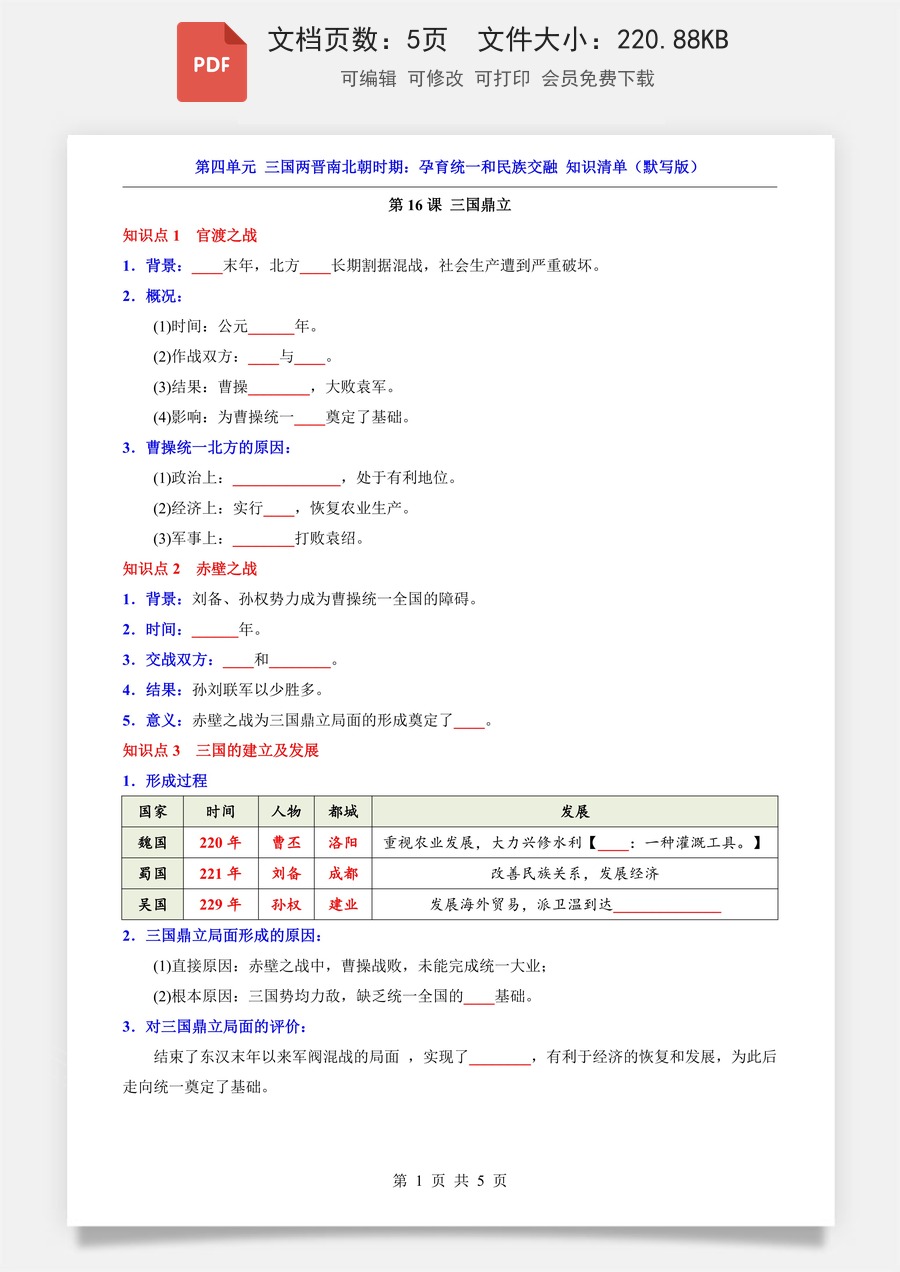Screen dimensions: 900x1272
Task: Click the table cell '221 年'
Action: [x=221, y=874]
